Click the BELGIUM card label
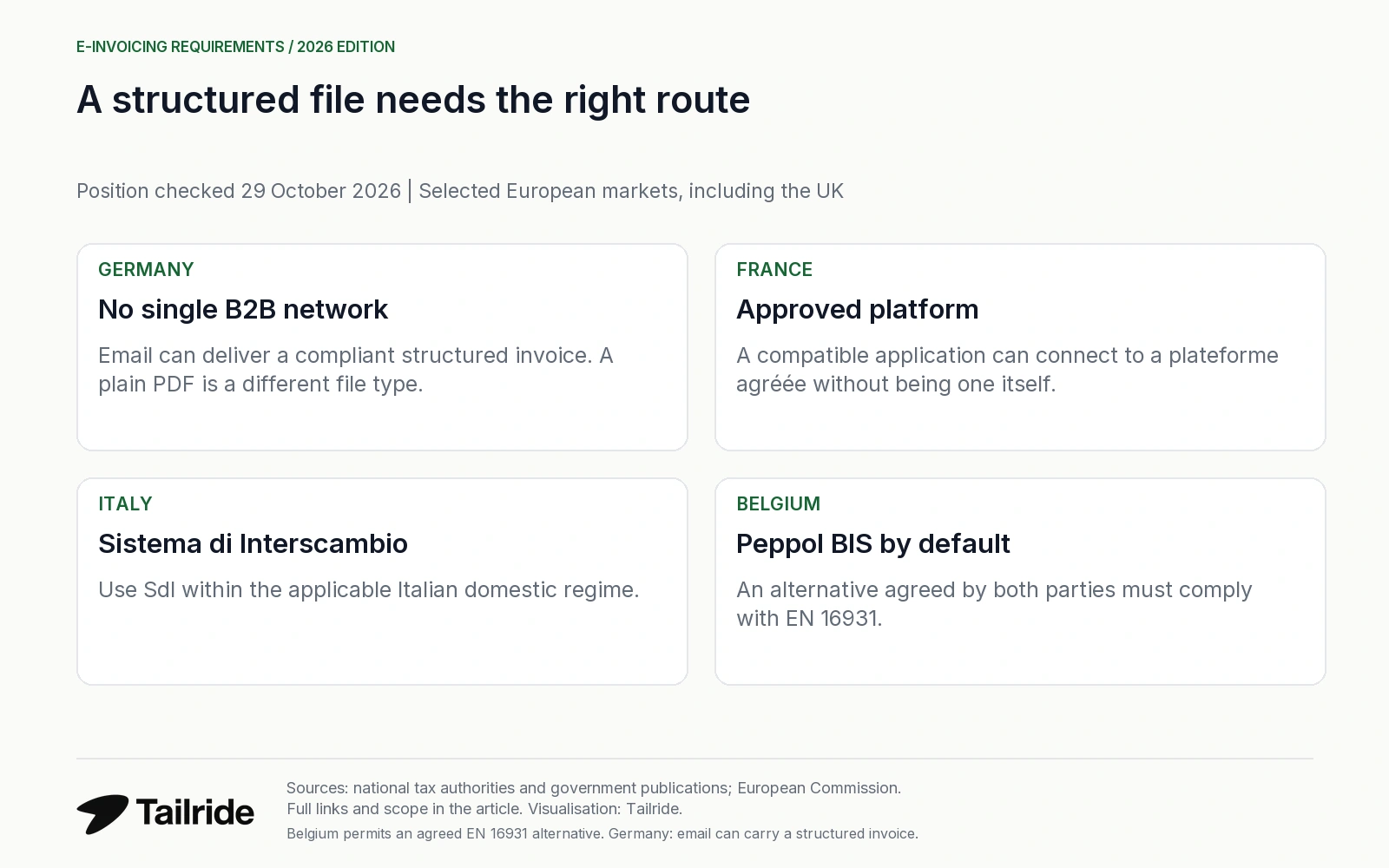 point(778,503)
